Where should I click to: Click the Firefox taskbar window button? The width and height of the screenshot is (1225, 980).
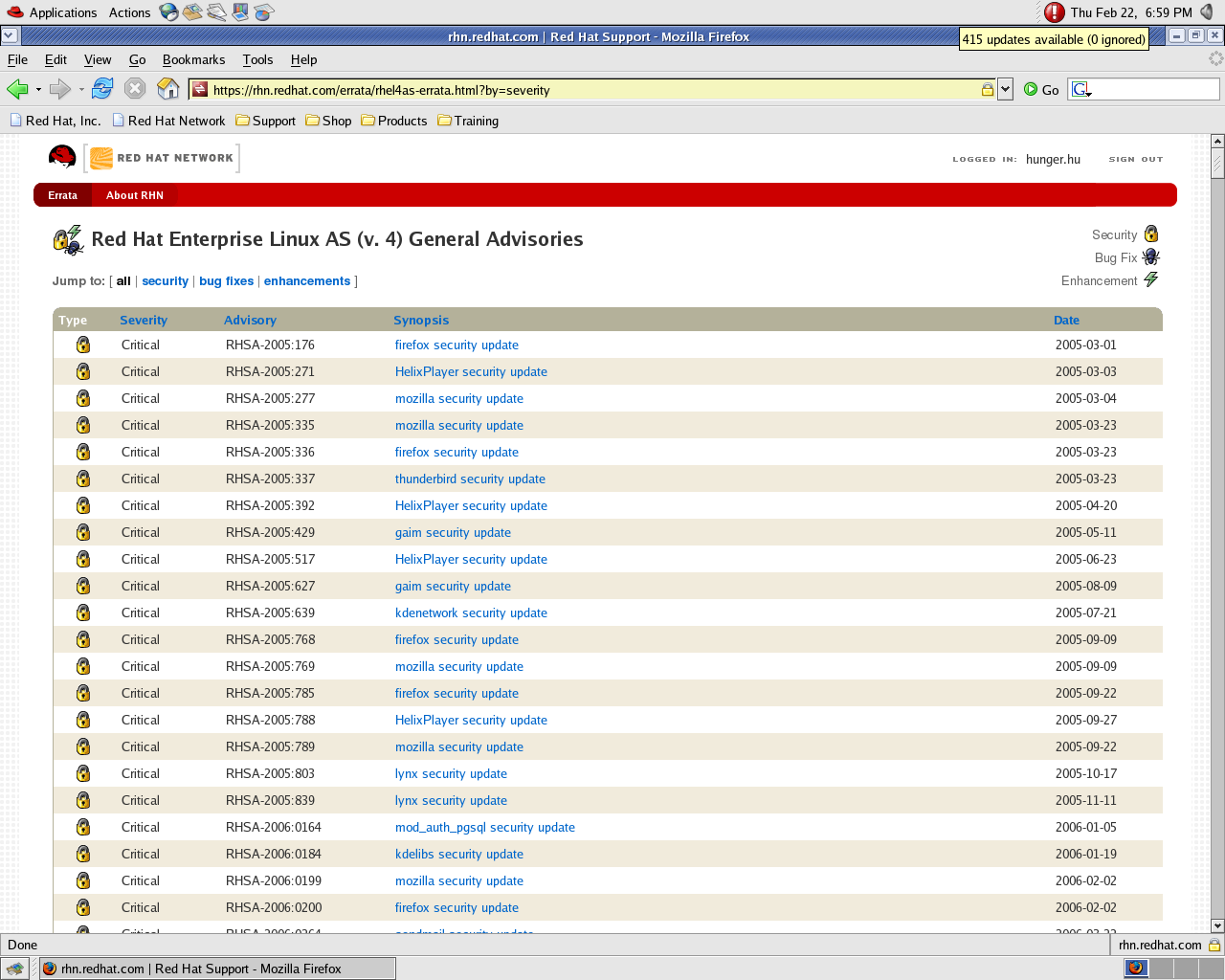coord(217,969)
